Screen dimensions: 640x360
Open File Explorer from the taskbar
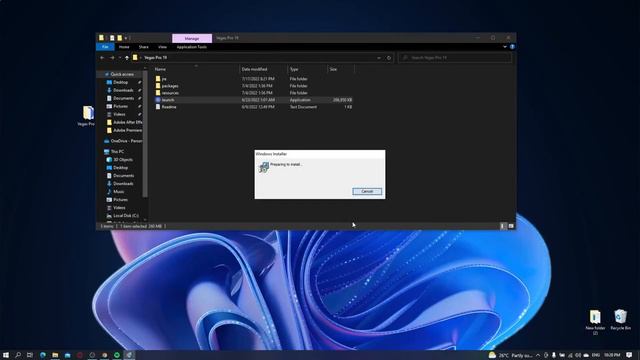55,355
